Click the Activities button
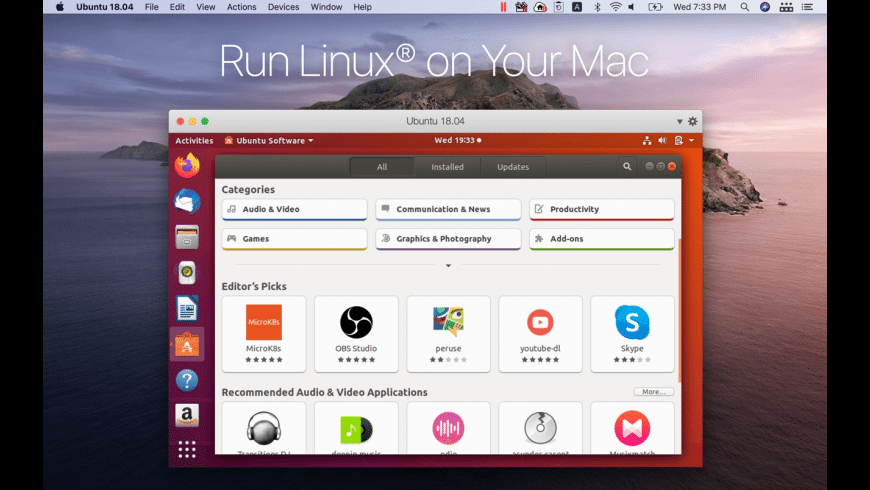The image size is (870, 490). tap(194, 140)
